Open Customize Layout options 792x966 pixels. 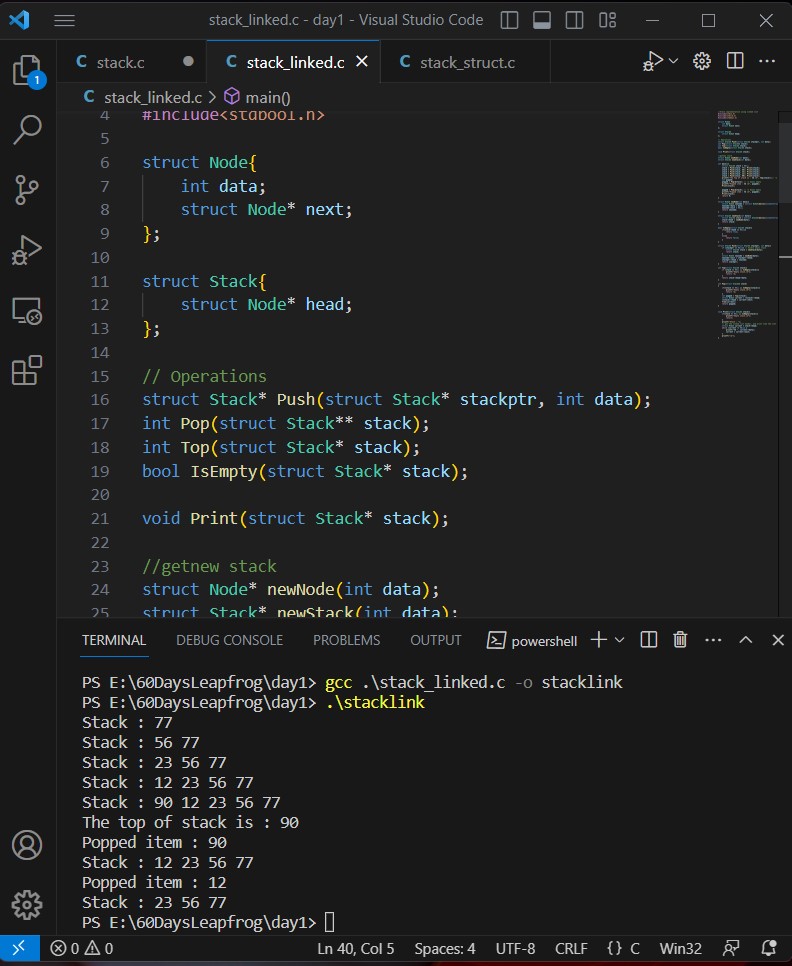tap(607, 20)
